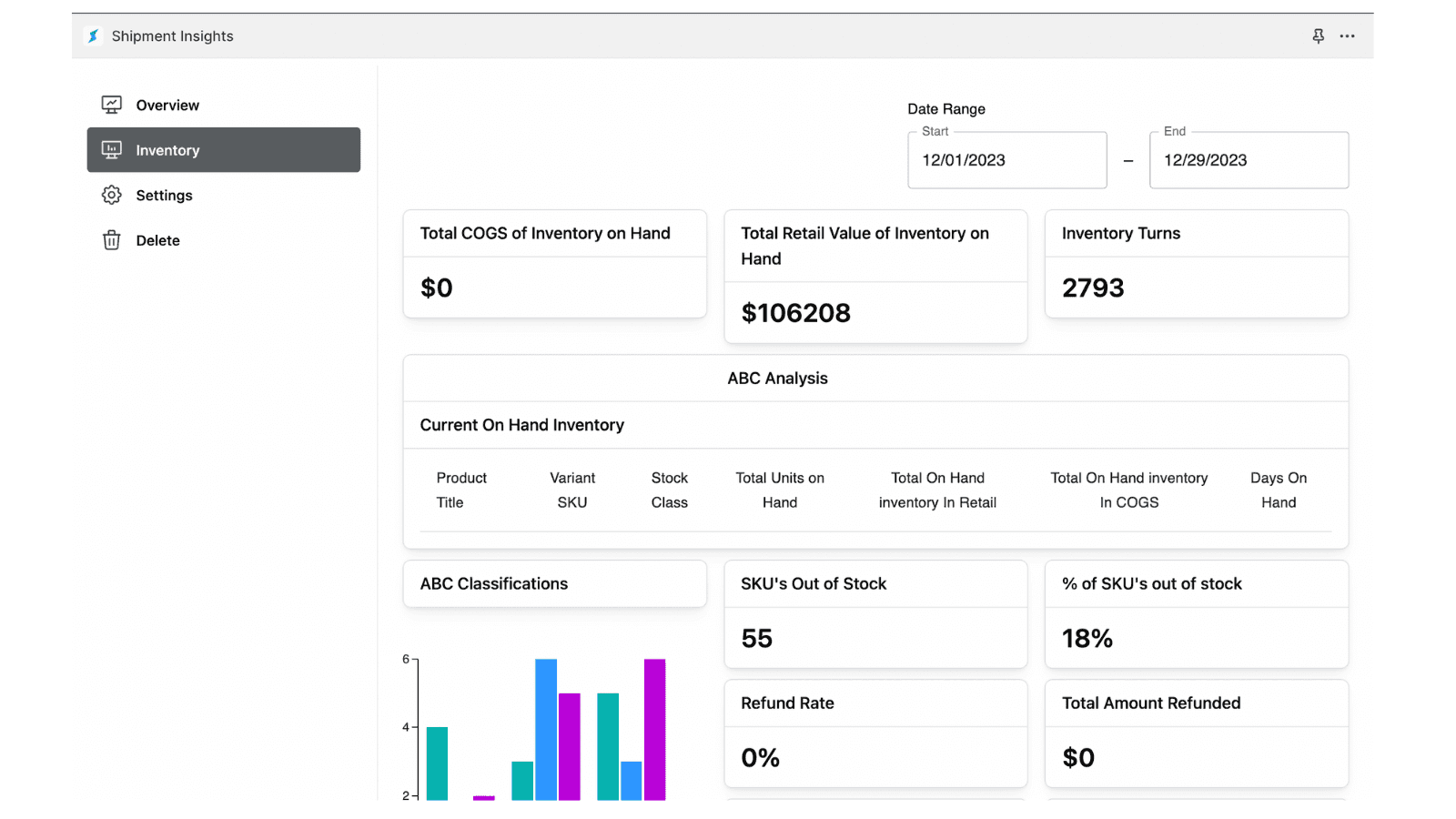1456x819 pixels.
Task: Select the Product Title column header
Action: (x=461, y=490)
